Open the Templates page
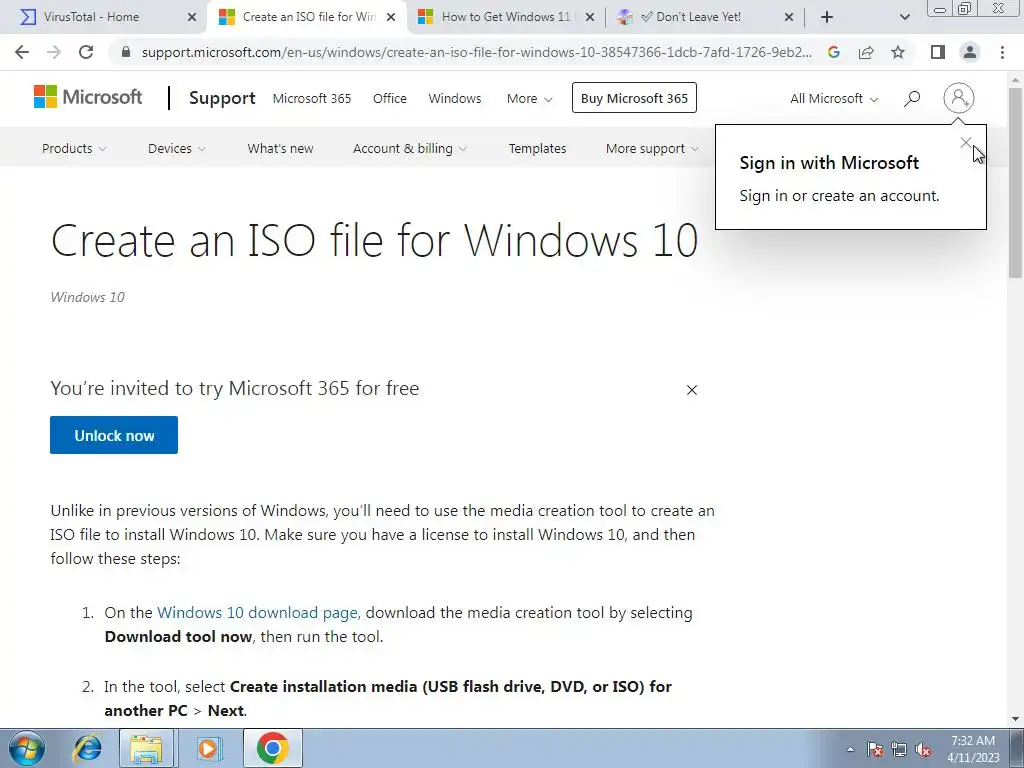Viewport: 1024px width, 768px height. (x=537, y=148)
